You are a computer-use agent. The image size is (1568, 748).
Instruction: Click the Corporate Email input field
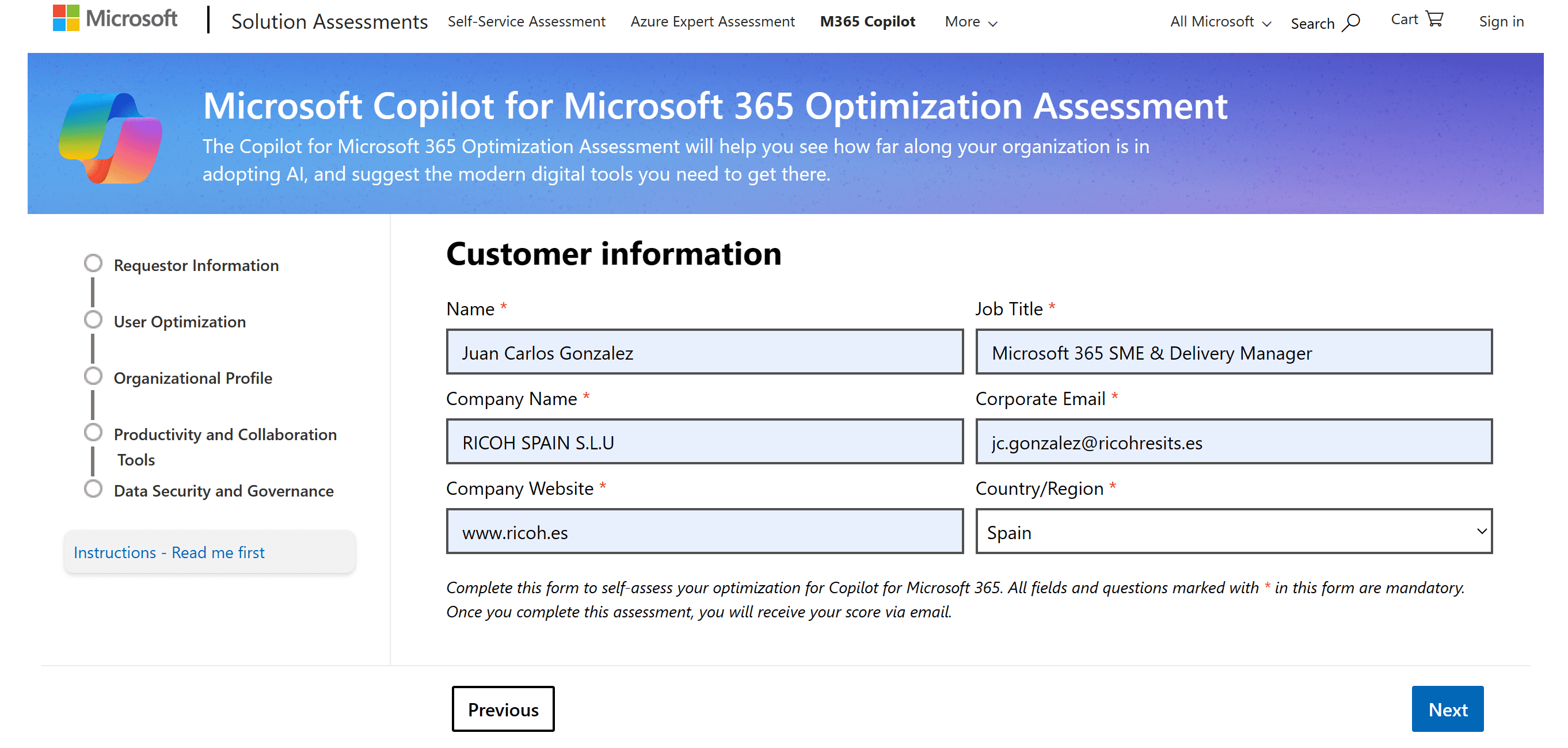[x=1234, y=442]
